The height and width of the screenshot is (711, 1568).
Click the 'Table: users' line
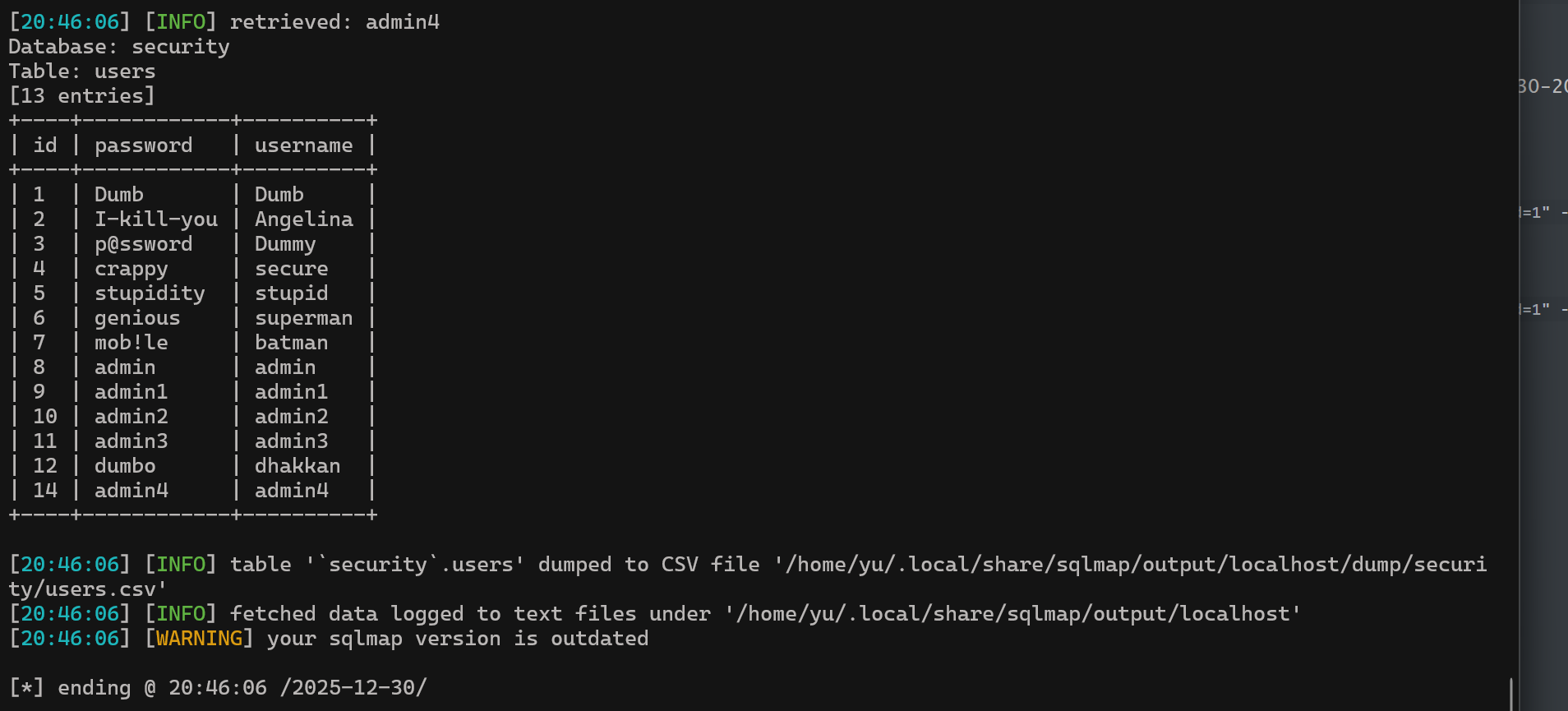tap(82, 72)
